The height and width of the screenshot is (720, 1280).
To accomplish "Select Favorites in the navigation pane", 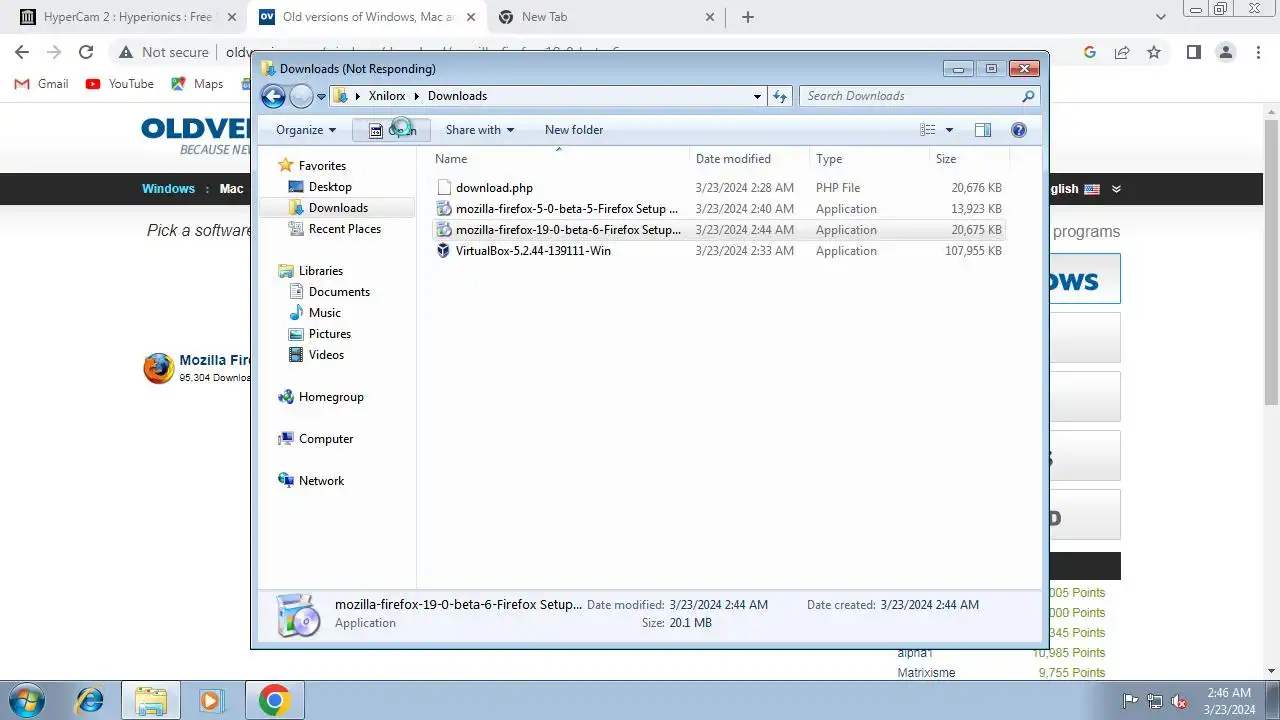I will pos(321,166).
